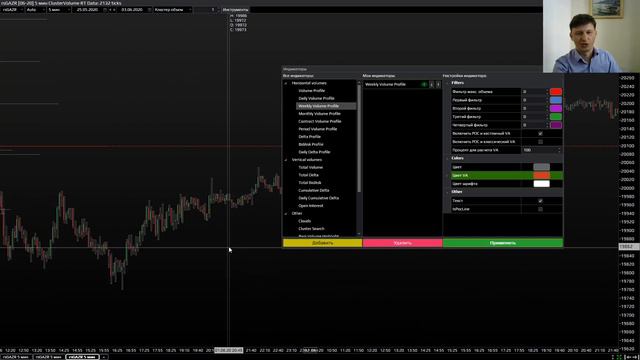Collapse the Other settings section

point(447,192)
